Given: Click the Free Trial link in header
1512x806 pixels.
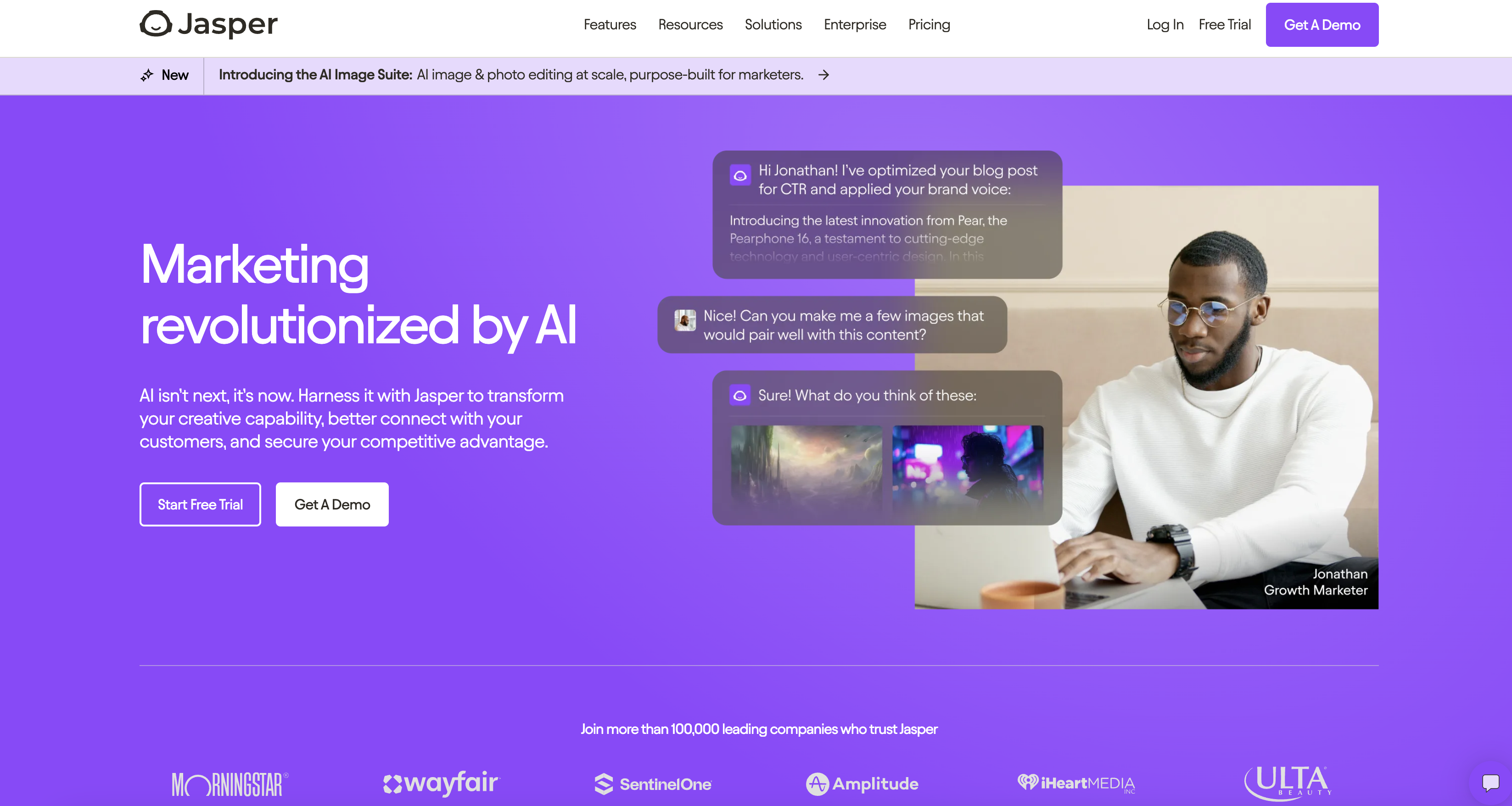Looking at the screenshot, I should click(x=1224, y=25).
